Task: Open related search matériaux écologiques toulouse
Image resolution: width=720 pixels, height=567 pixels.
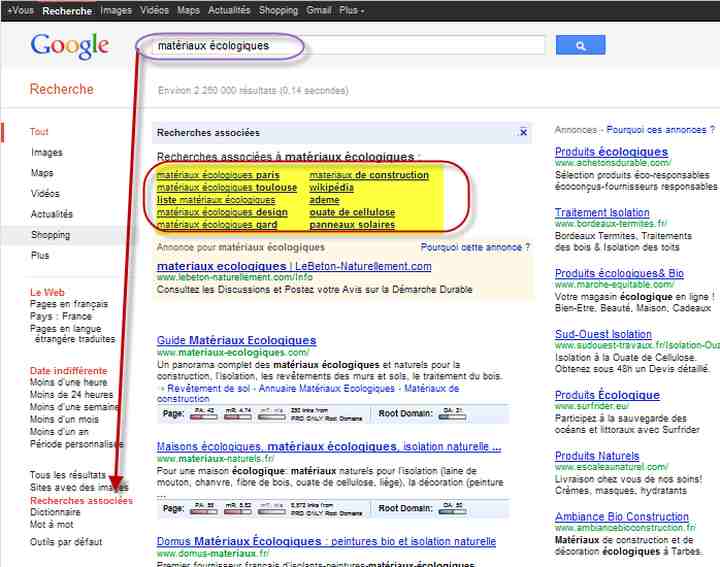Action: click(227, 187)
